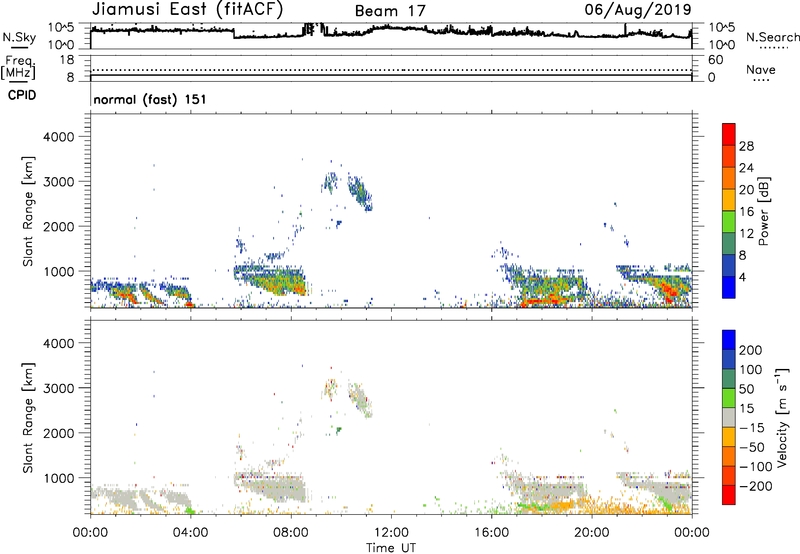Click the 'Beam 17' label
Viewport: 800px width, 554px height.
click(390, 11)
